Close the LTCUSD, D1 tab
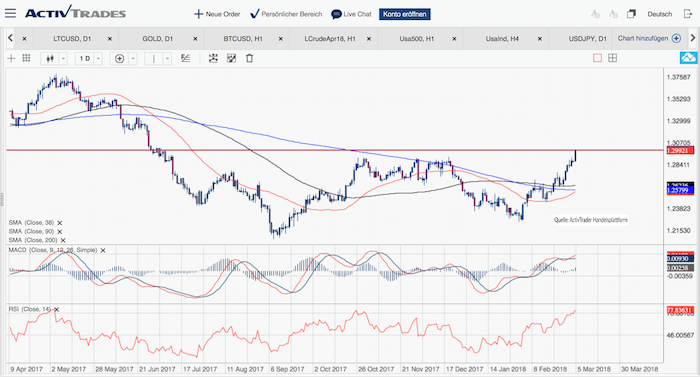The image size is (700, 377). [x=110, y=39]
